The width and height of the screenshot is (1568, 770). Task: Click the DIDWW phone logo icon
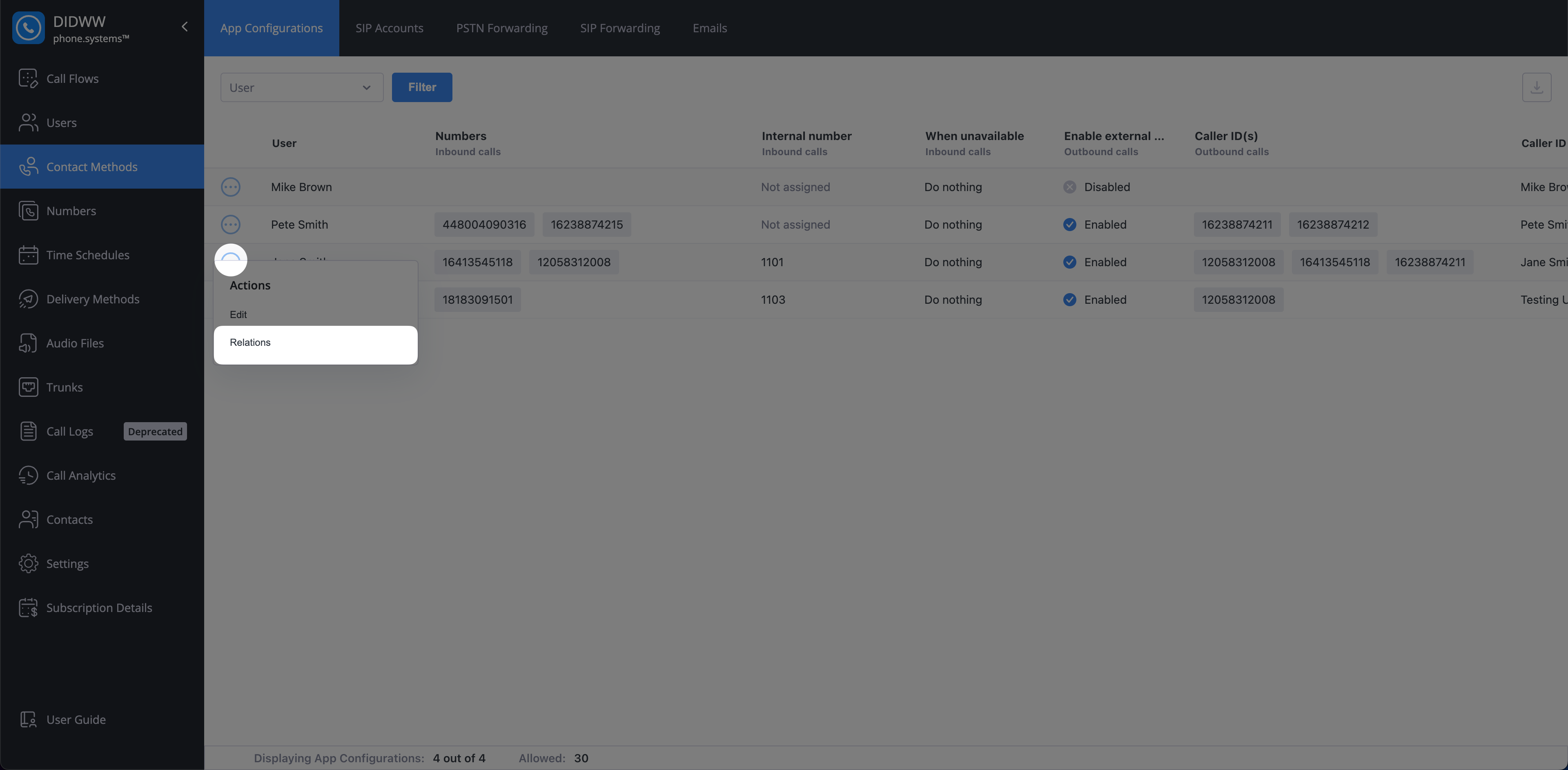[28, 28]
